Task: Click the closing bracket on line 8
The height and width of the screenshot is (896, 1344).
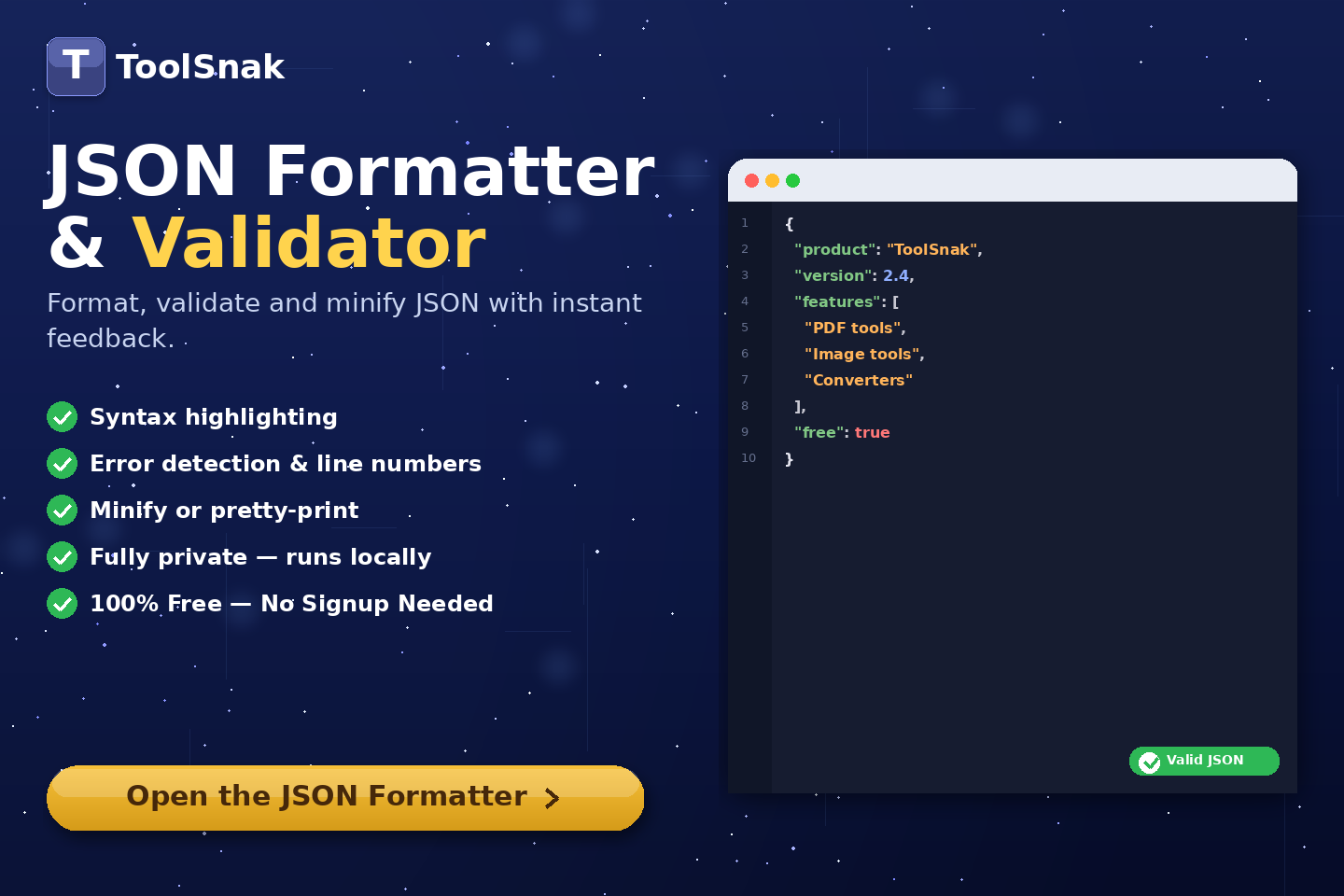Action: tap(798, 405)
